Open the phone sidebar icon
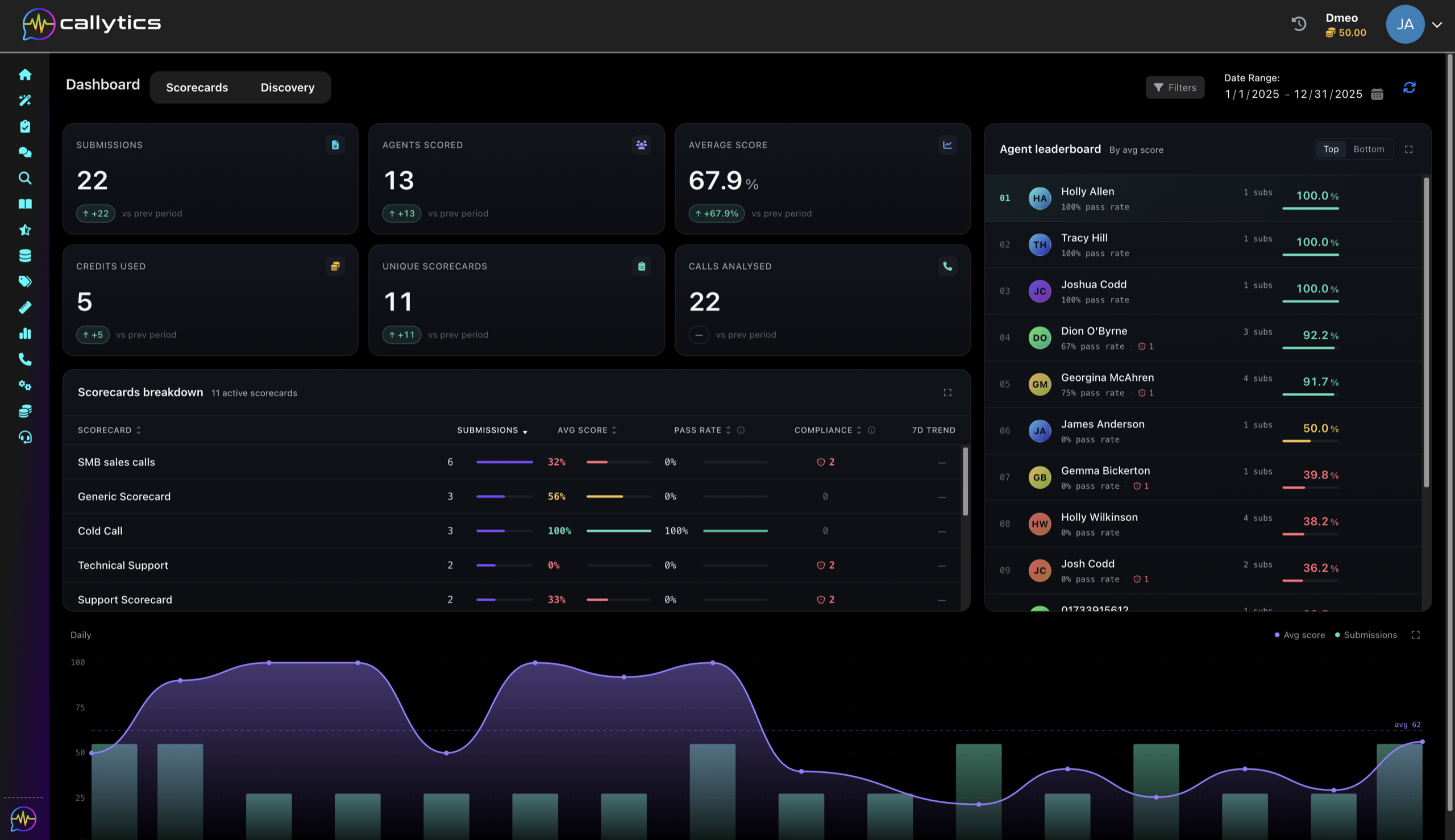Viewport: 1455px width, 840px height. coord(25,359)
